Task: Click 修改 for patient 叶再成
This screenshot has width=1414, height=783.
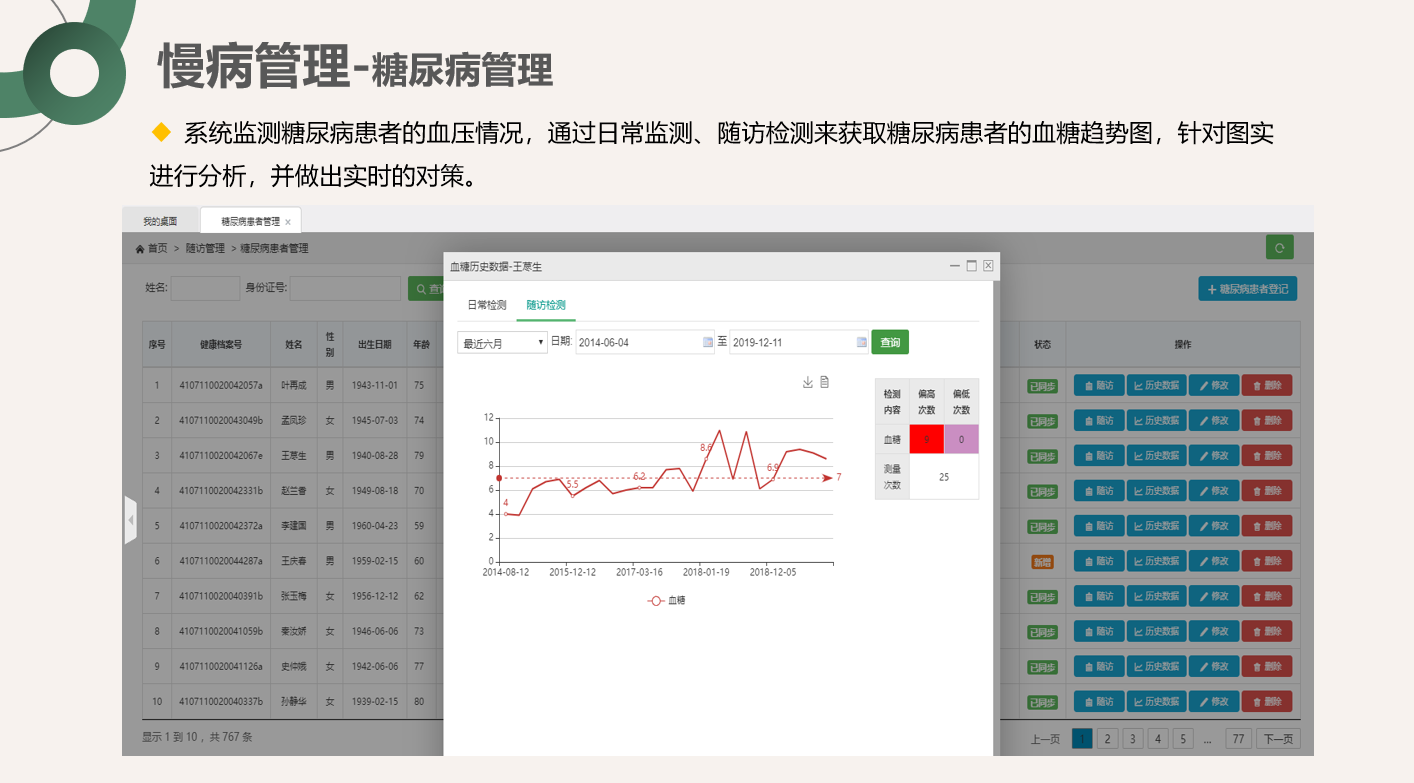Action: click(1214, 385)
